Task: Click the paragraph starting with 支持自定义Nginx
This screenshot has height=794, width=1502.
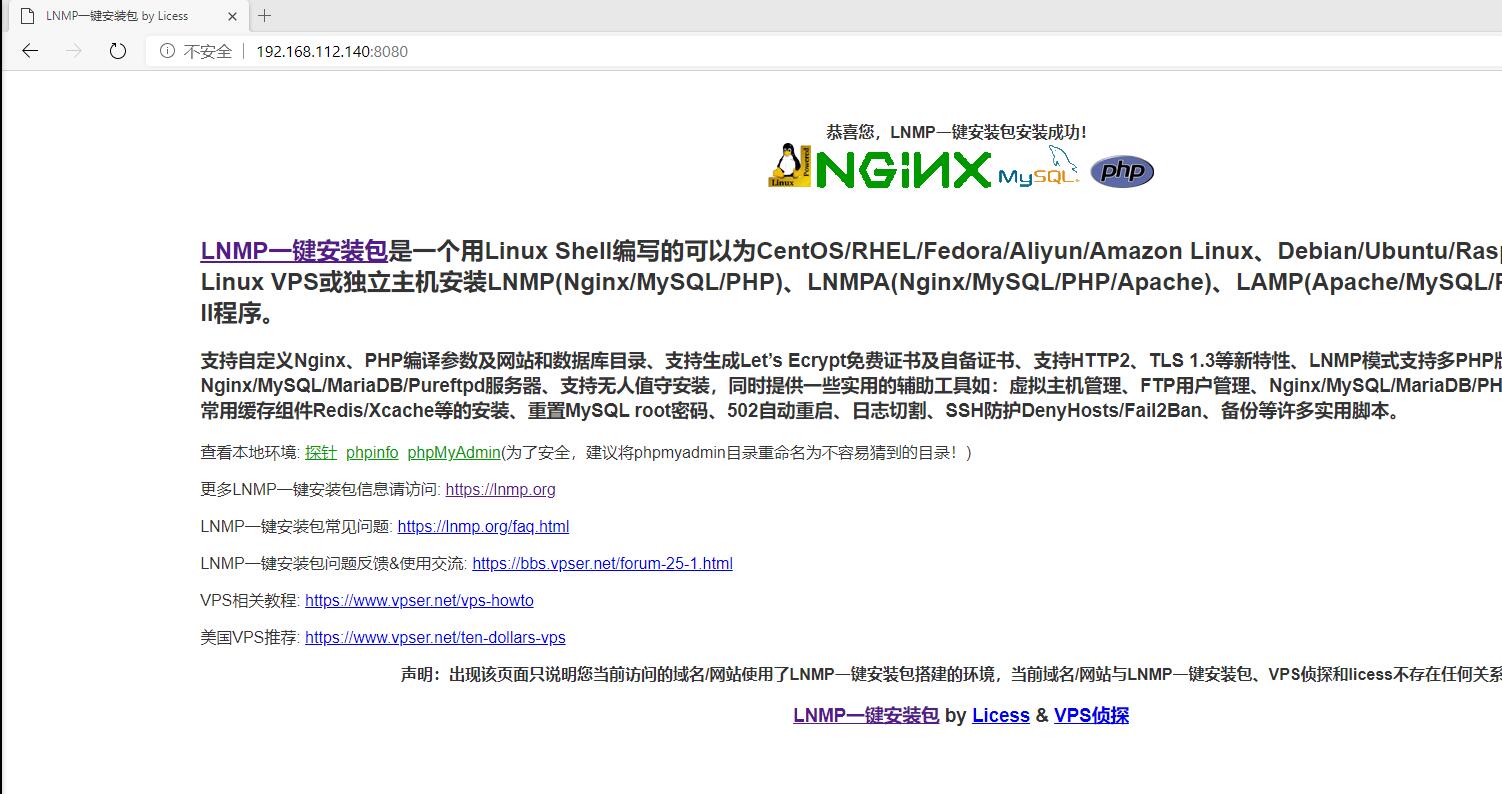Action: [x=851, y=386]
